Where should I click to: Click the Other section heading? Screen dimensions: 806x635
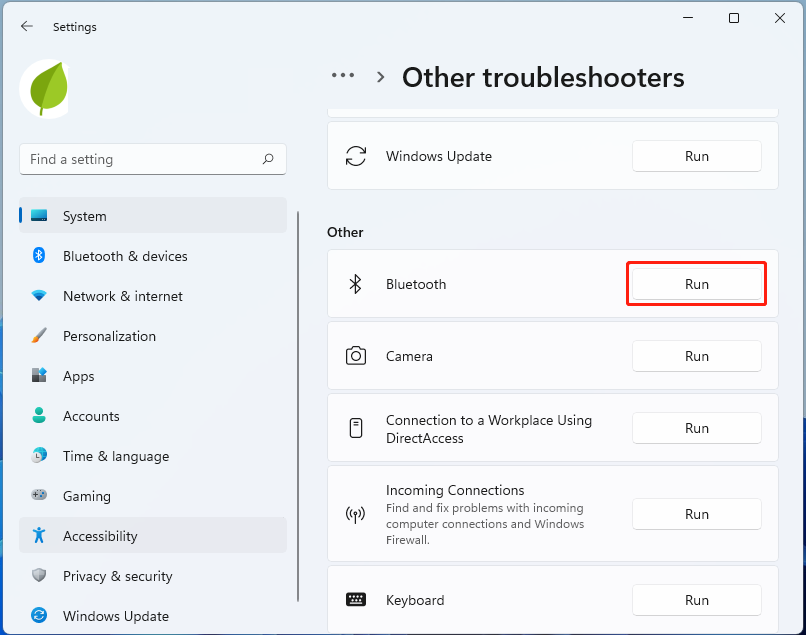point(345,232)
